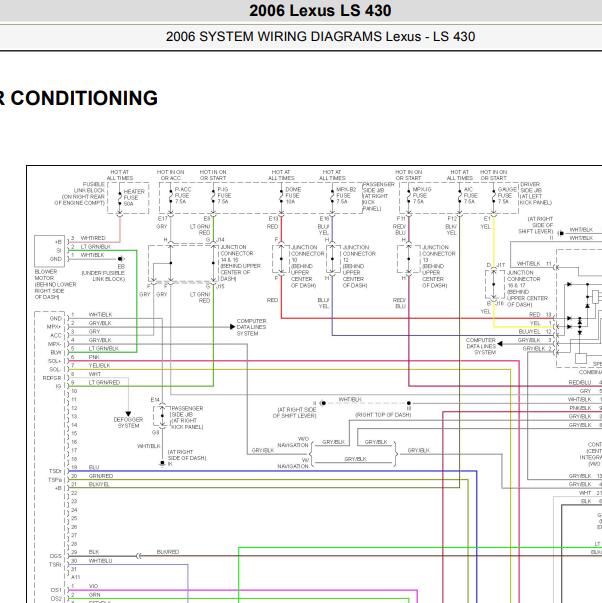
Task: Select the 'MPX-B2 FUSE 7.5A' label
Action: coord(346,195)
